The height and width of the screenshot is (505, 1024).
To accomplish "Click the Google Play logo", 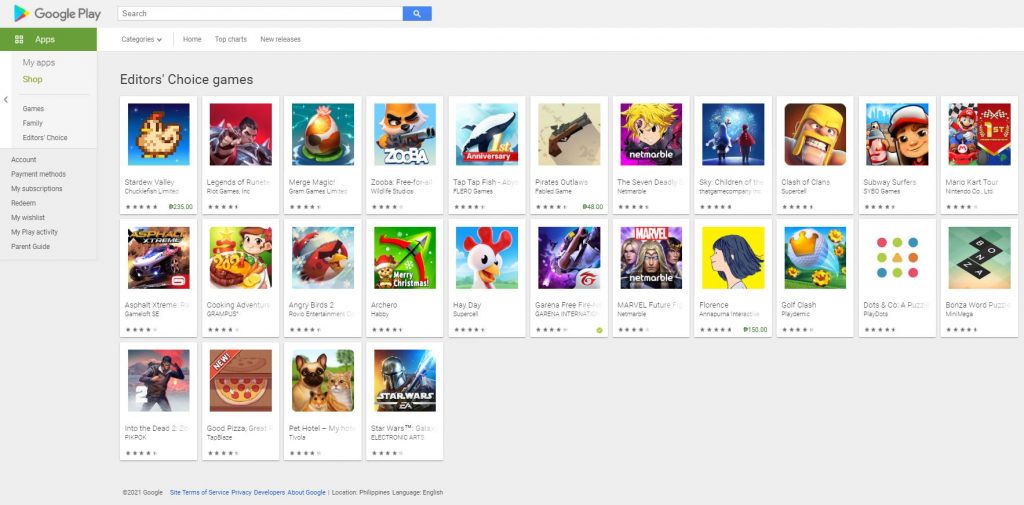I will pos(57,13).
